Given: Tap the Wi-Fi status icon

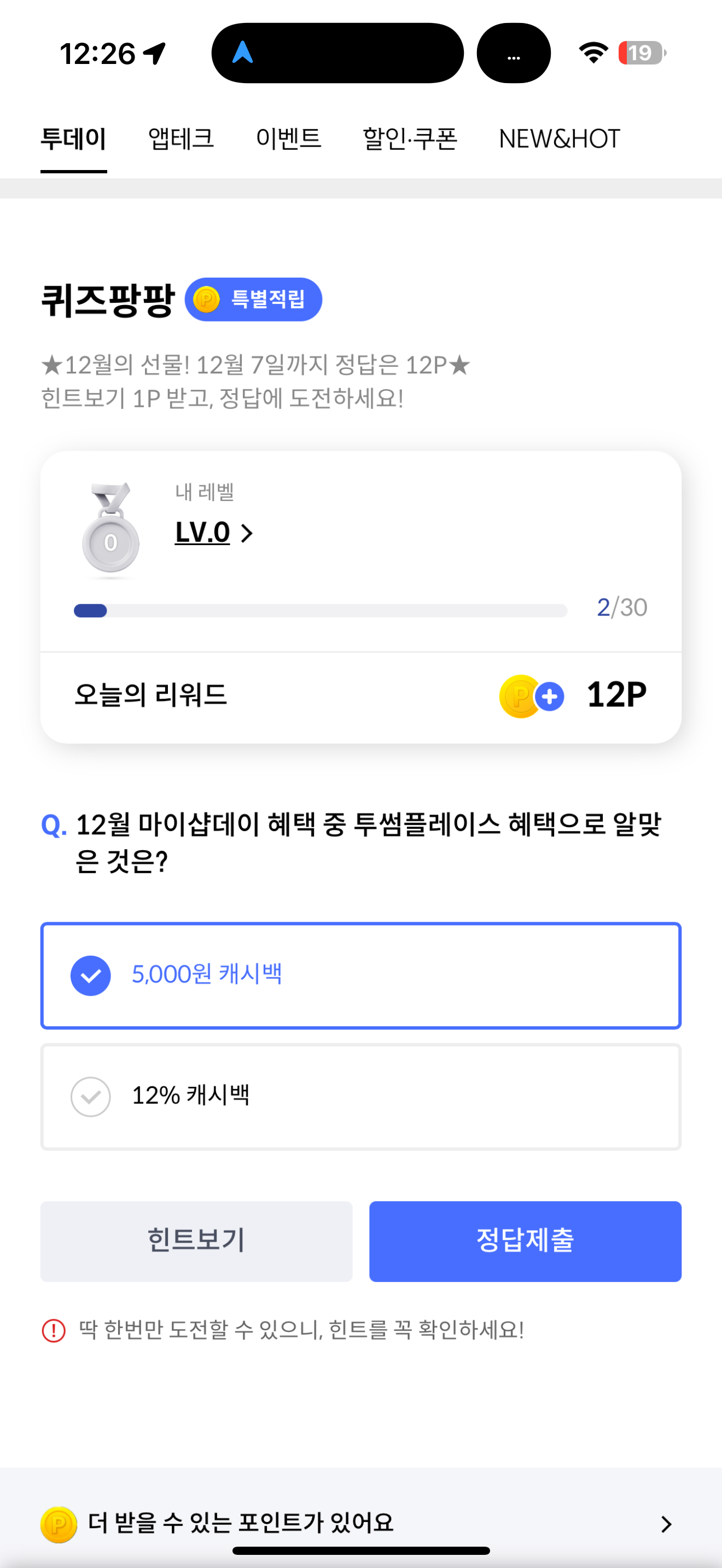Looking at the screenshot, I should [x=593, y=52].
